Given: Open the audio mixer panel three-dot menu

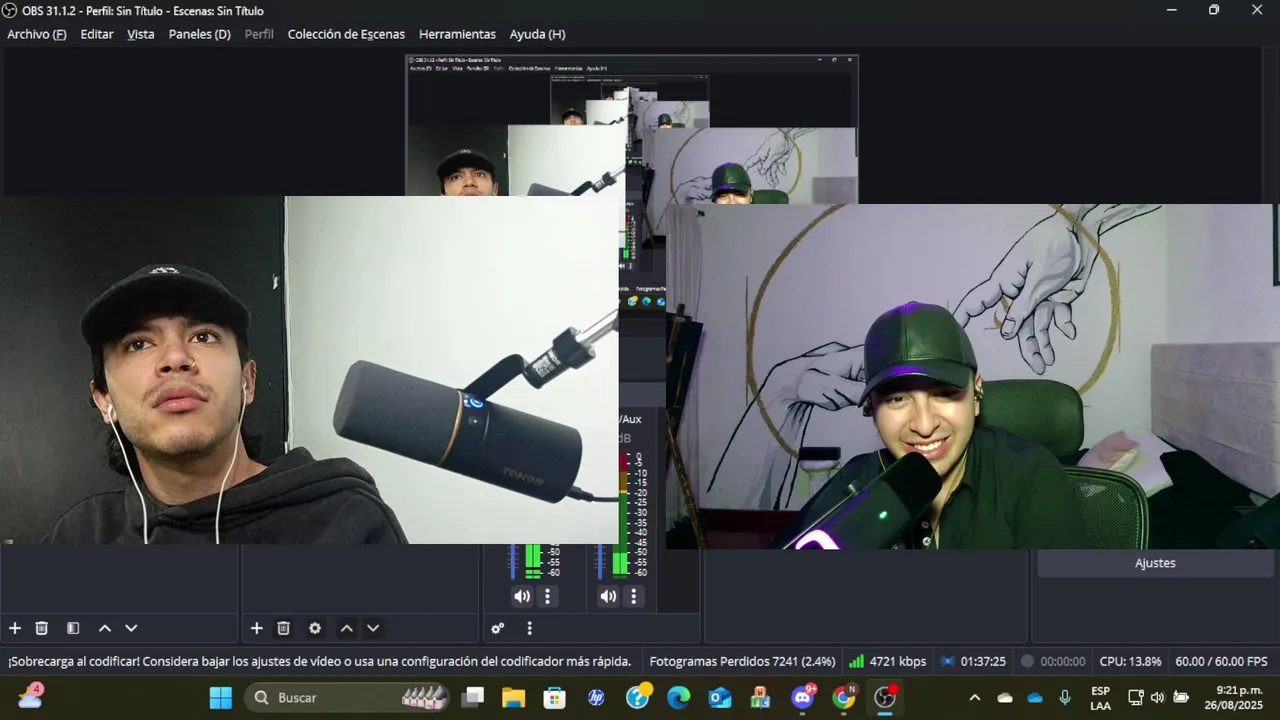Looking at the screenshot, I should point(530,628).
